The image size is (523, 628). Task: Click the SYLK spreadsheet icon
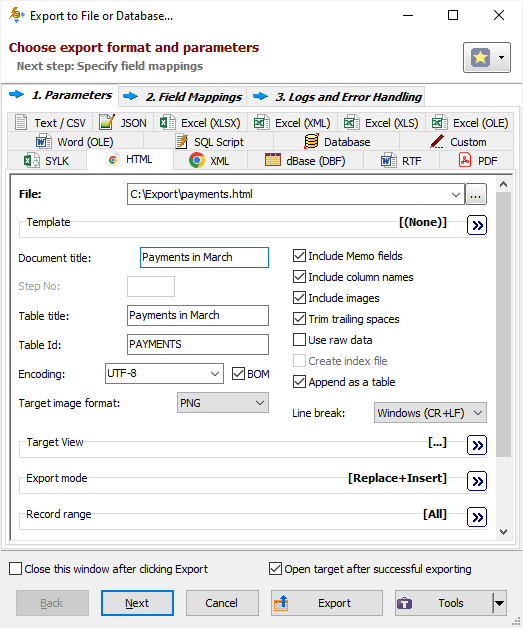click(x=32, y=161)
